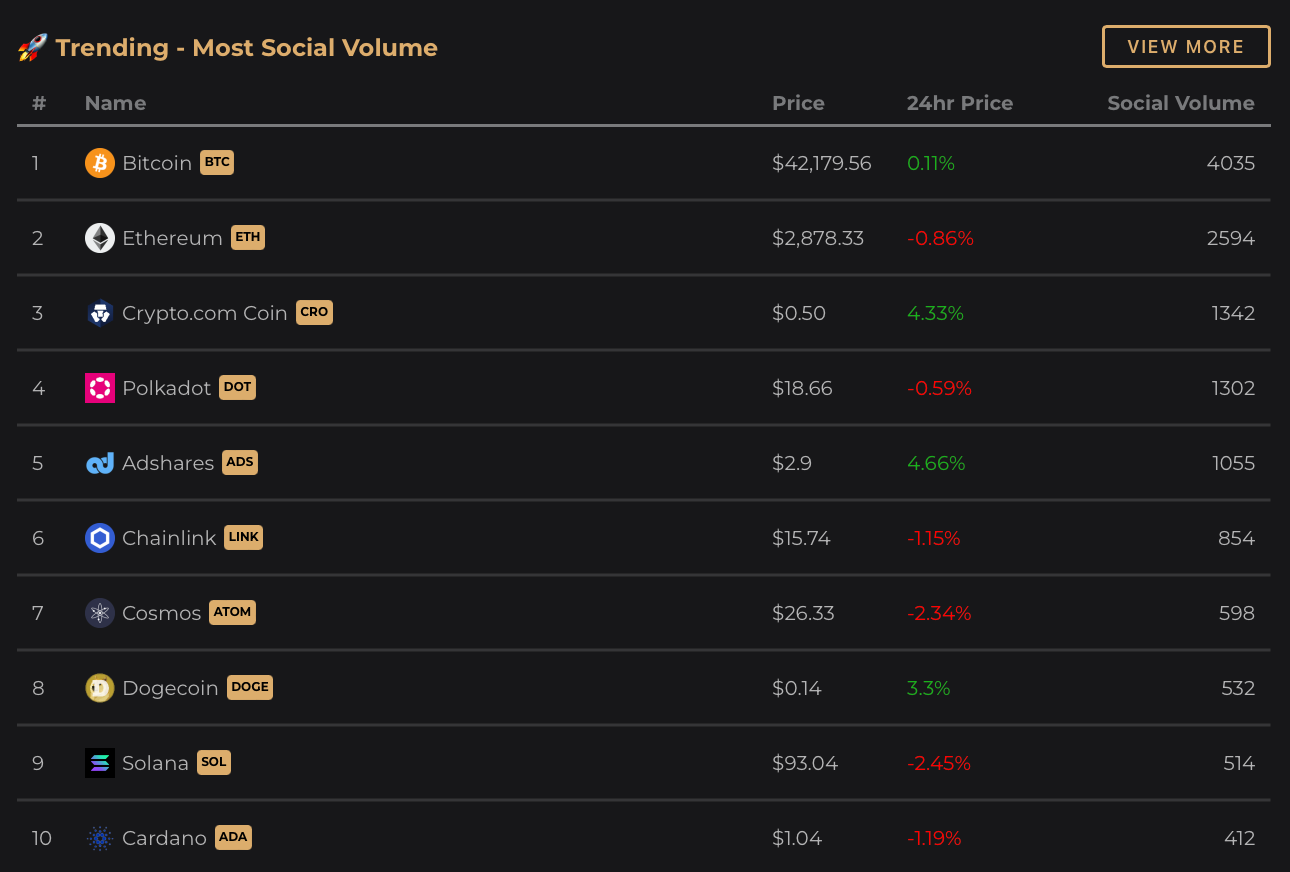Click the 3.3% Dogecoin change
1290x872 pixels.
(929, 688)
